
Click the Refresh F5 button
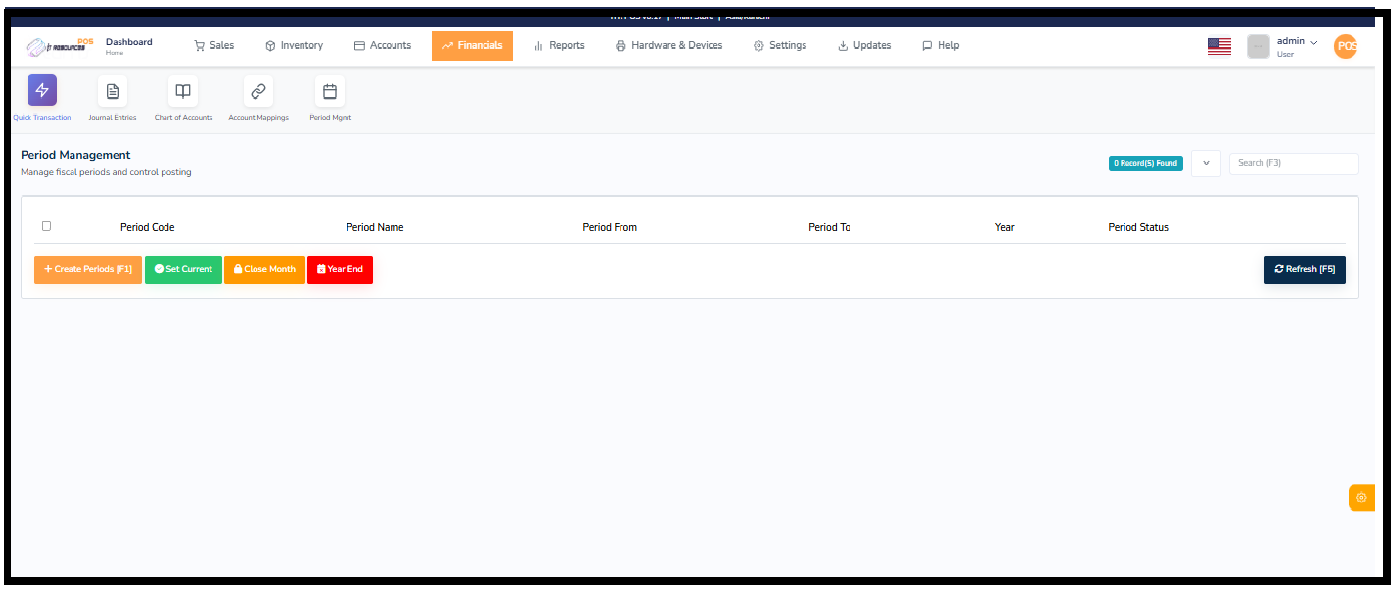(x=1304, y=269)
